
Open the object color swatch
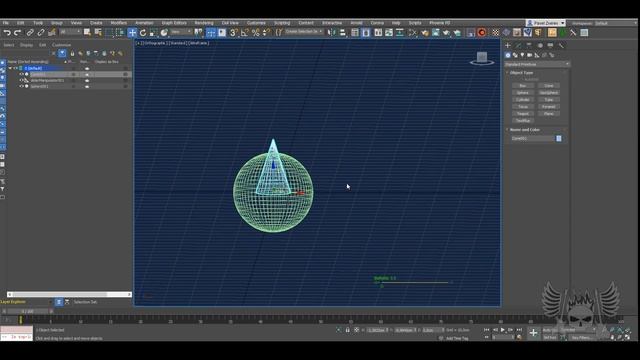559,139
